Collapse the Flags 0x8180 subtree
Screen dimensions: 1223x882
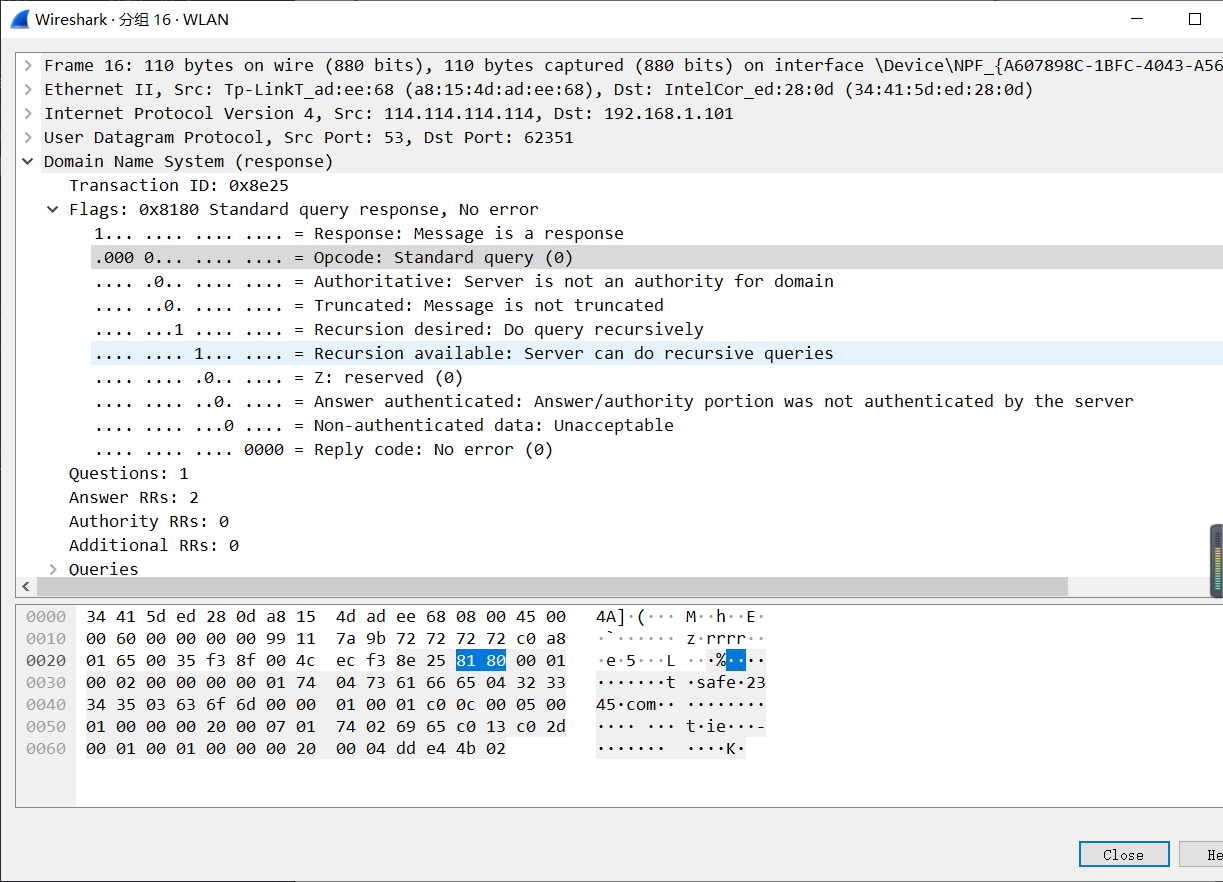(53, 210)
